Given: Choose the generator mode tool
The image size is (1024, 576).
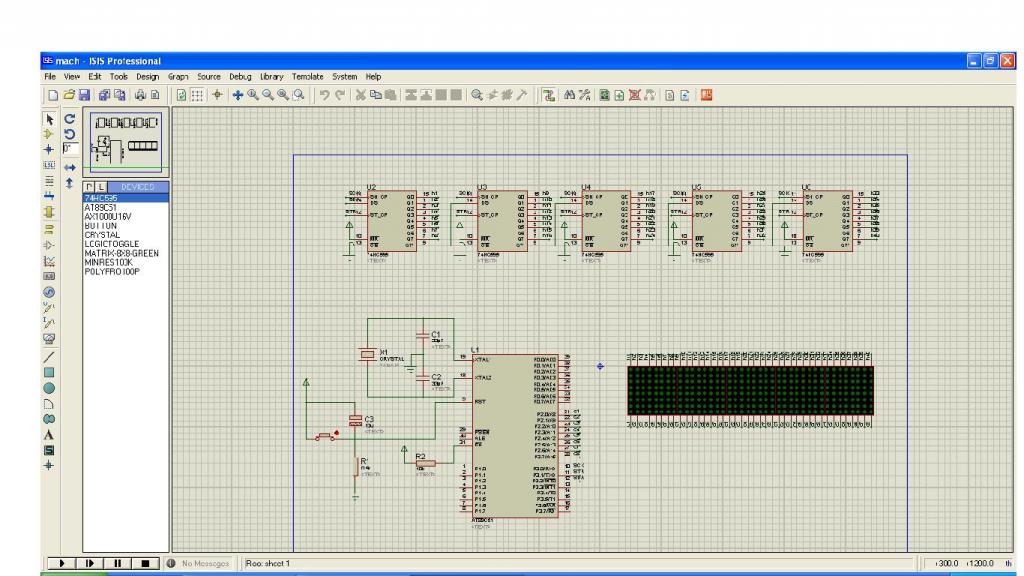Looking at the screenshot, I should coord(49,292).
